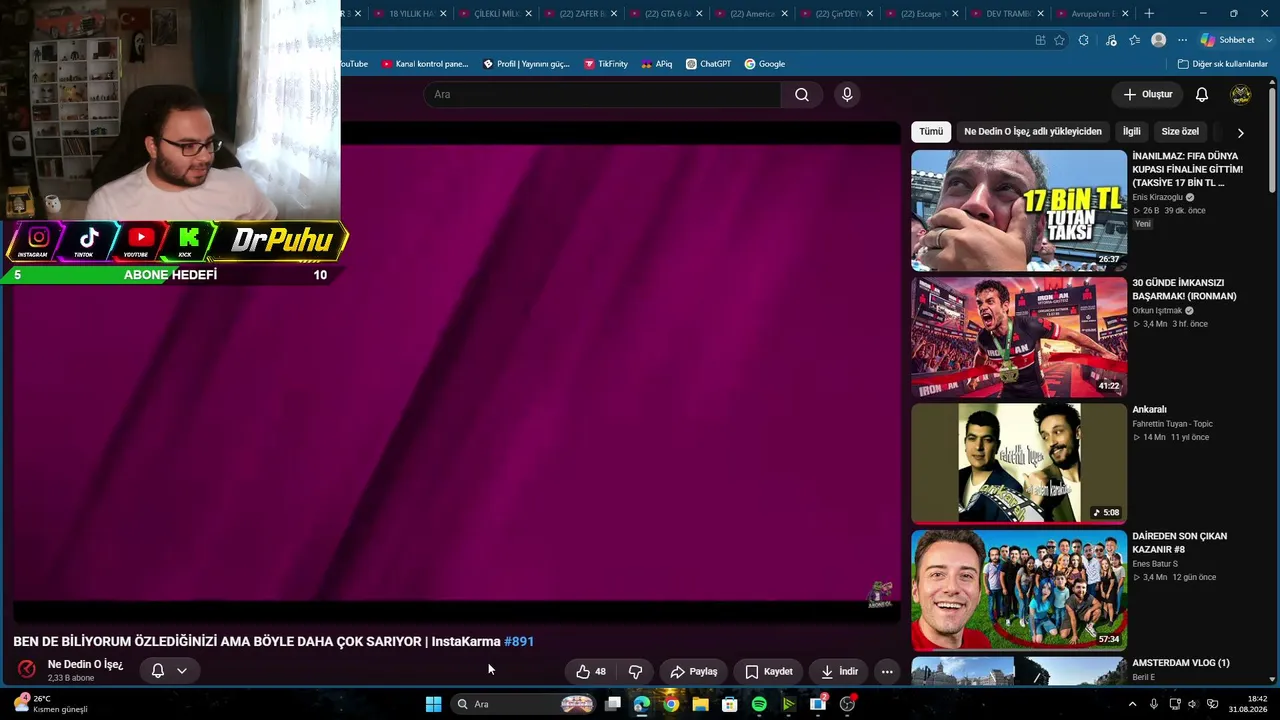Click the channel notification bell for Ne Dedin O İşe
Image resolution: width=1280 pixels, height=720 pixels.
pos(157,670)
